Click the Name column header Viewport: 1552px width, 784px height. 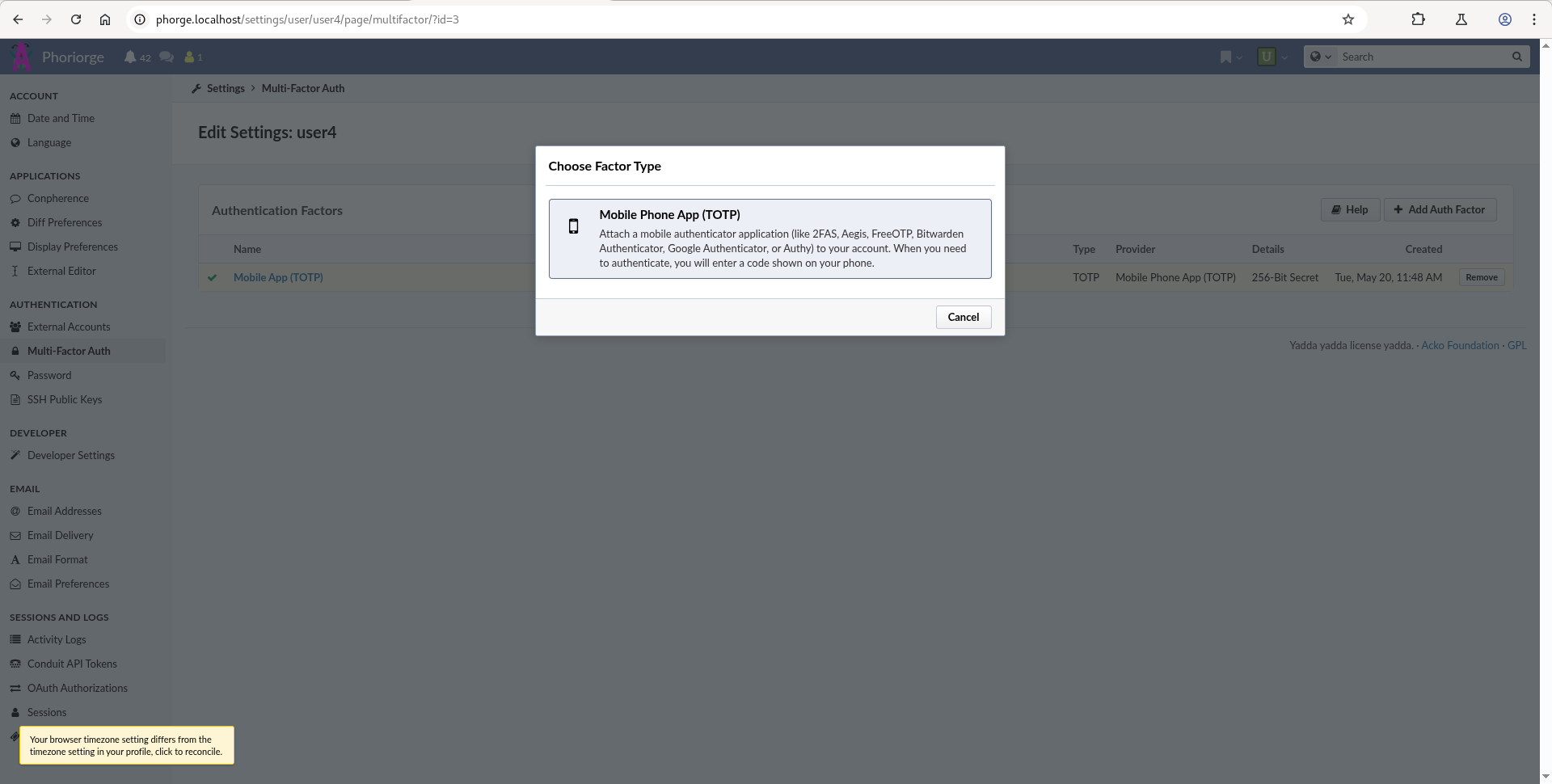point(247,249)
